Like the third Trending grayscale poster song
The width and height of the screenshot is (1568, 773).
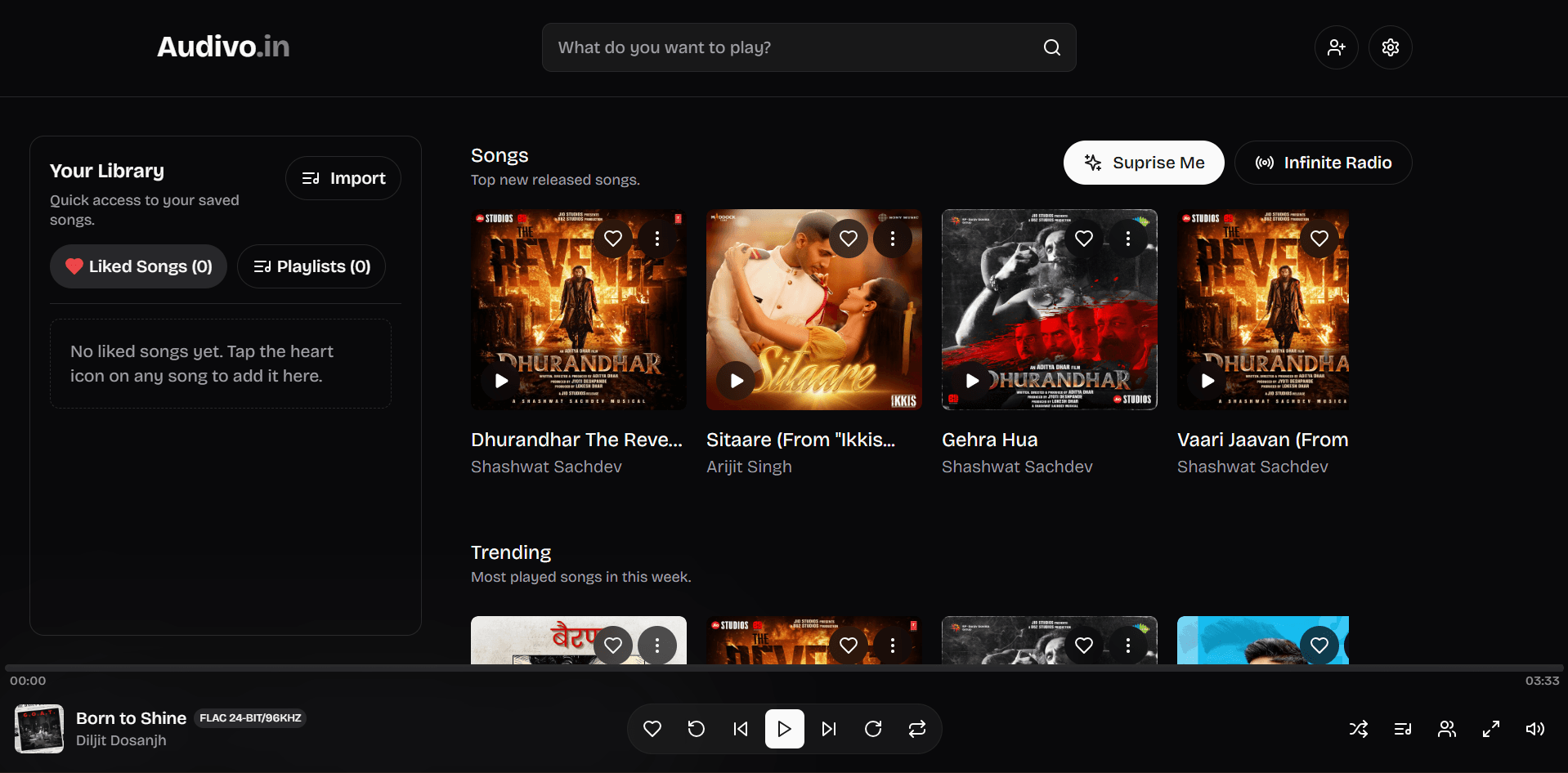1084,646
